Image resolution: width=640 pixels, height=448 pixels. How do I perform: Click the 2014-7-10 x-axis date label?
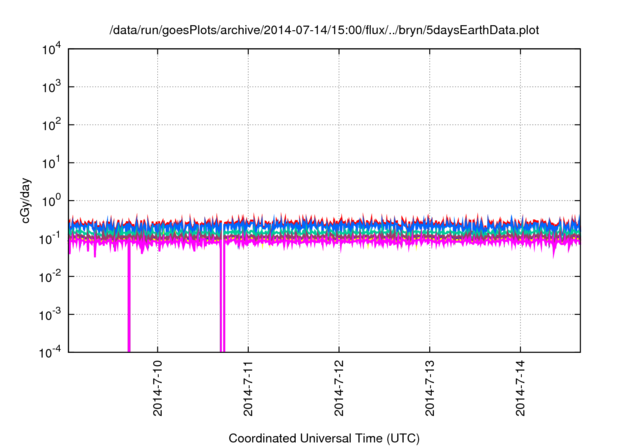[x=158, y=388]
